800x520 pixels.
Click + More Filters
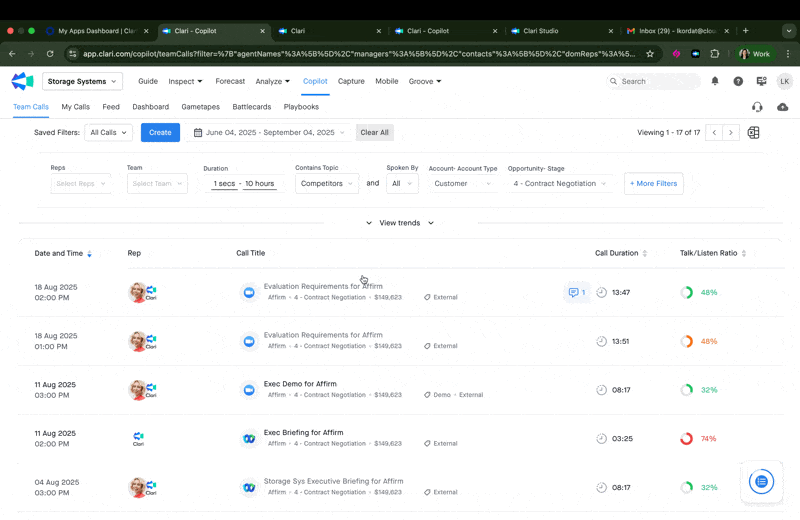click(x=654, y=184)
